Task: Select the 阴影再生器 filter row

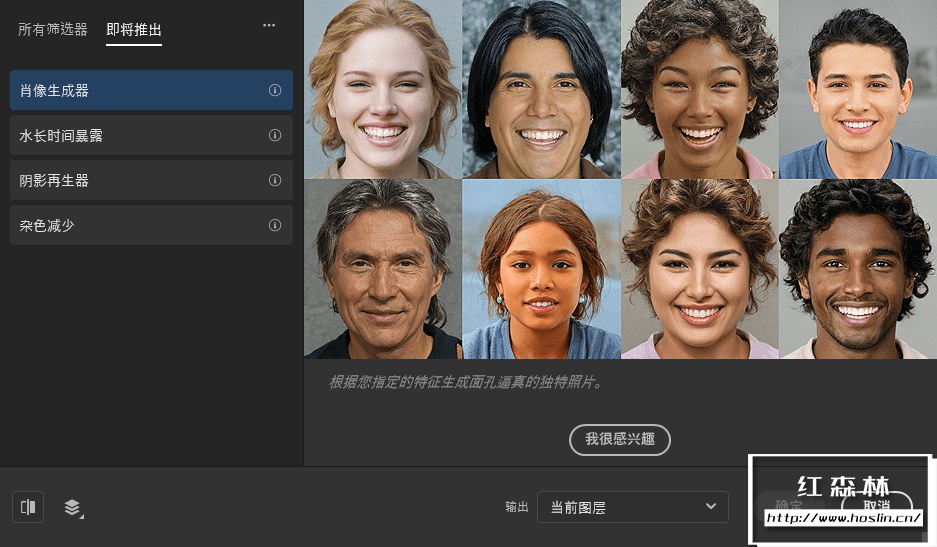Action: (x=151, y=181)
